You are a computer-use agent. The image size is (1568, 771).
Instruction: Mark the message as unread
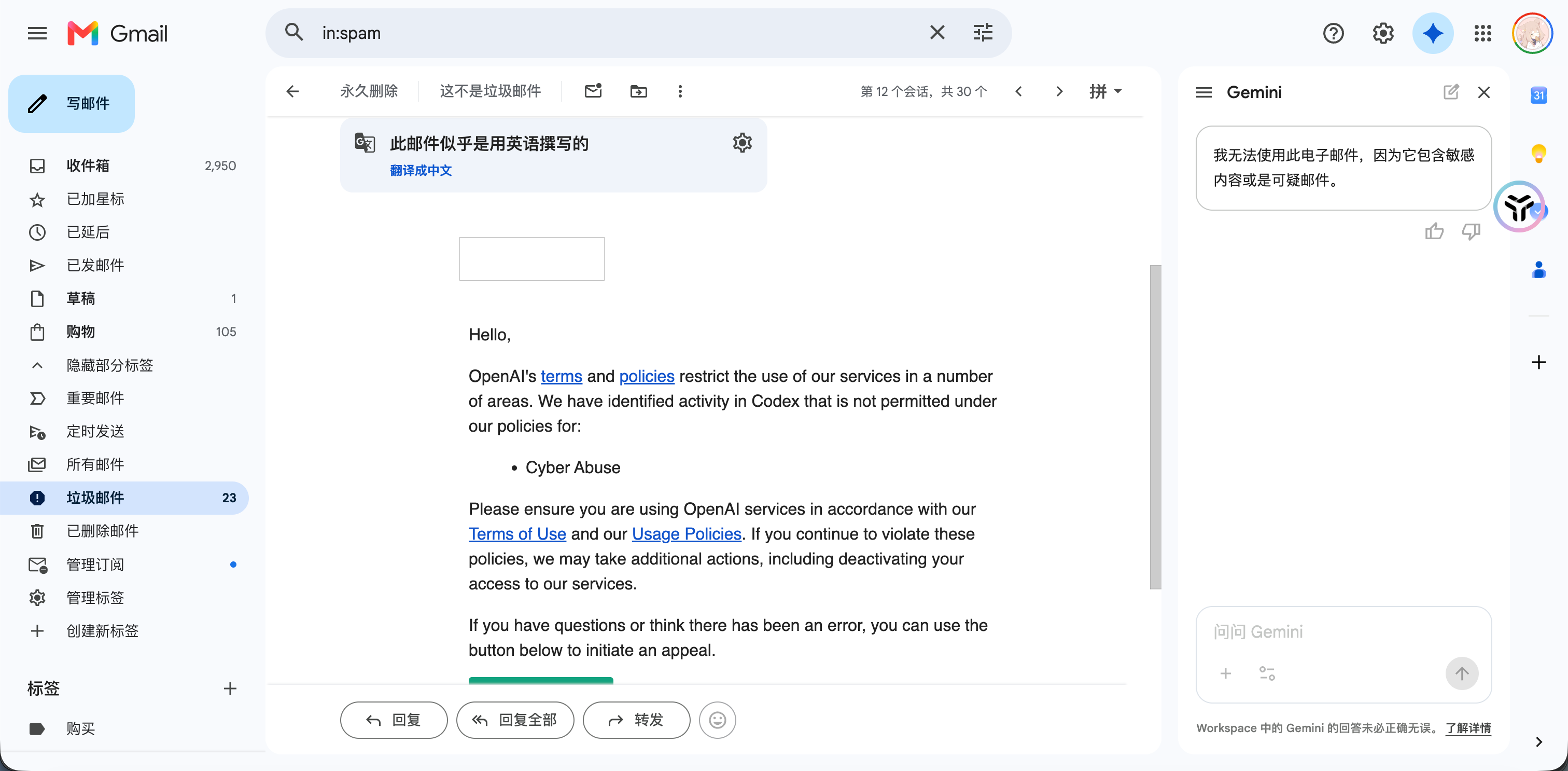593,91
